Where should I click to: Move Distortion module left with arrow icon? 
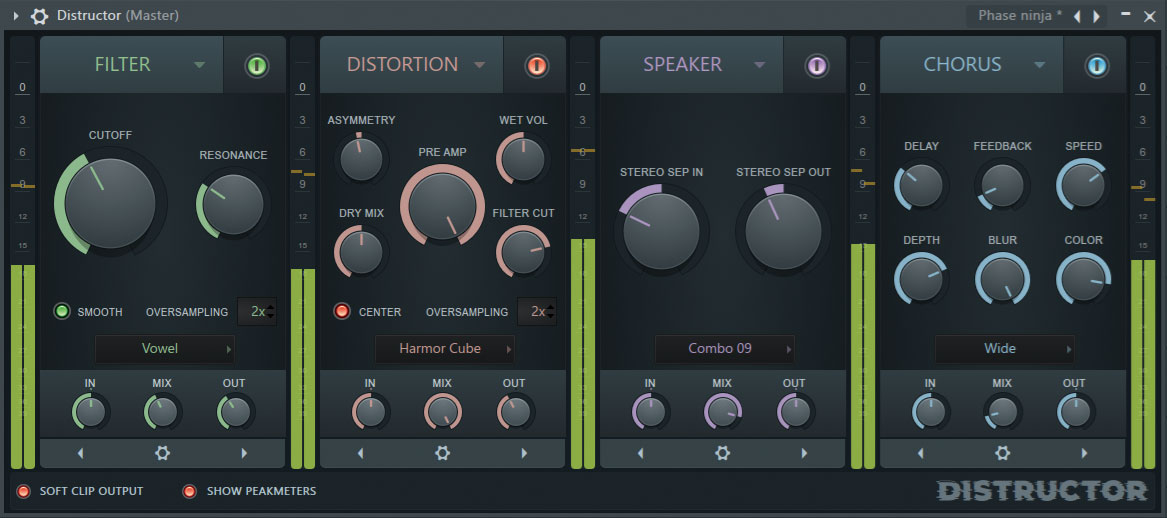[x=361, y=453]
